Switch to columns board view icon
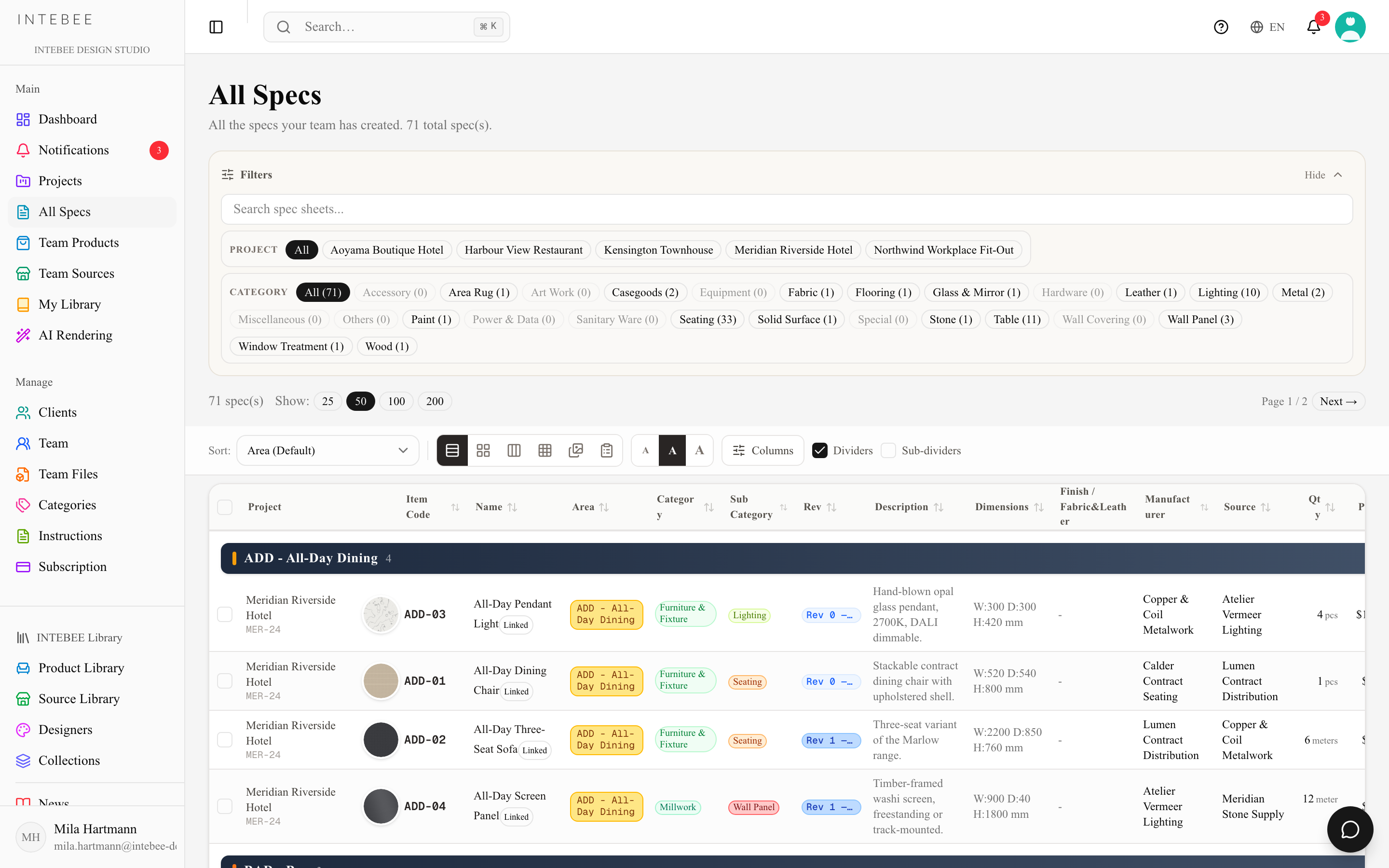Screen dimensions: 1389x868 514,451
